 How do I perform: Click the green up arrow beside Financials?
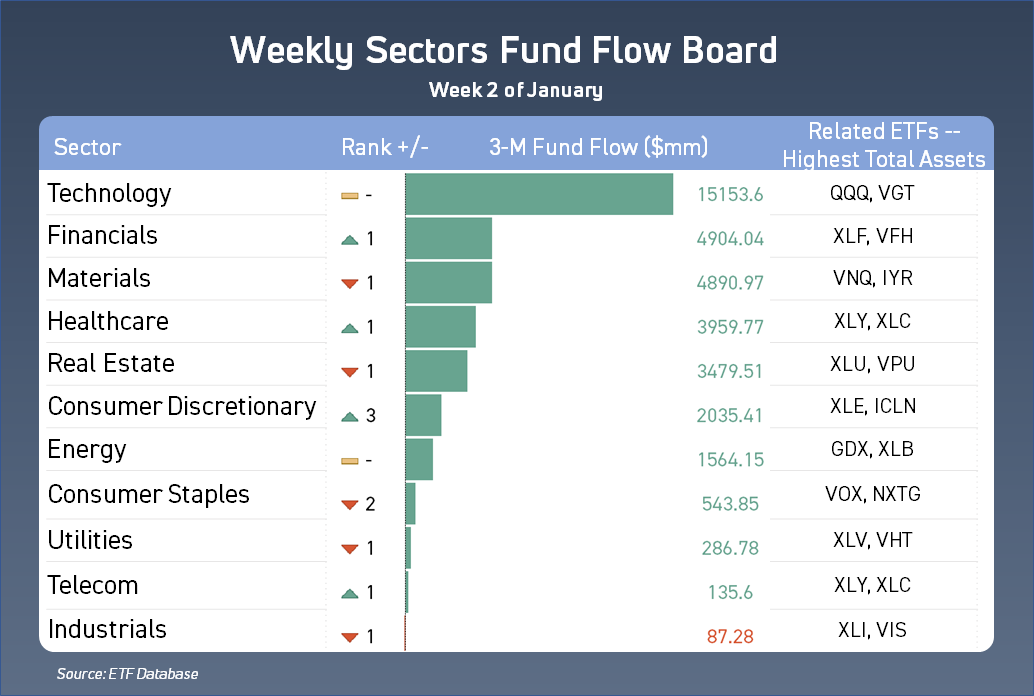click(349, 240)
